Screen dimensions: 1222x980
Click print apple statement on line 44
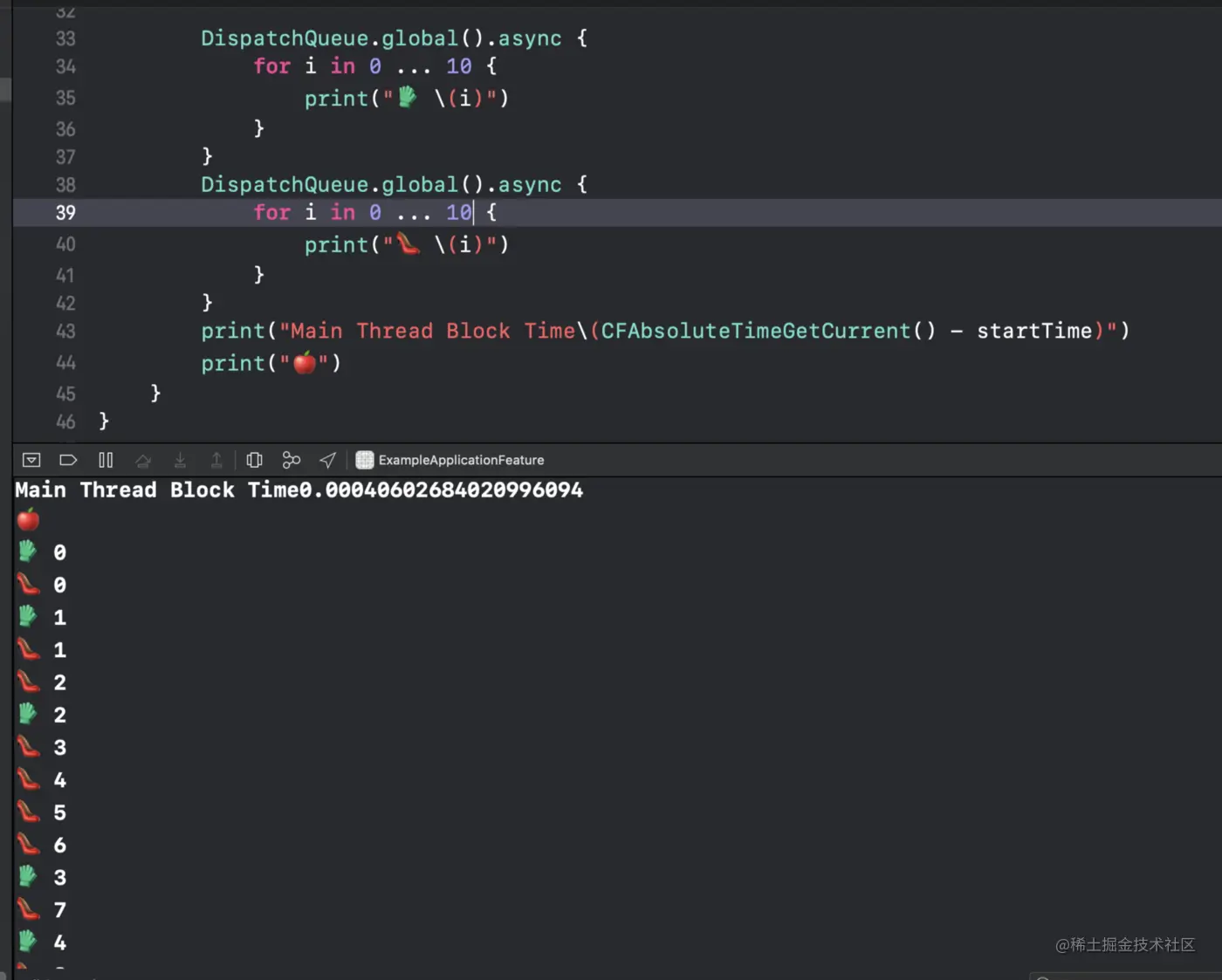[271, 362]
